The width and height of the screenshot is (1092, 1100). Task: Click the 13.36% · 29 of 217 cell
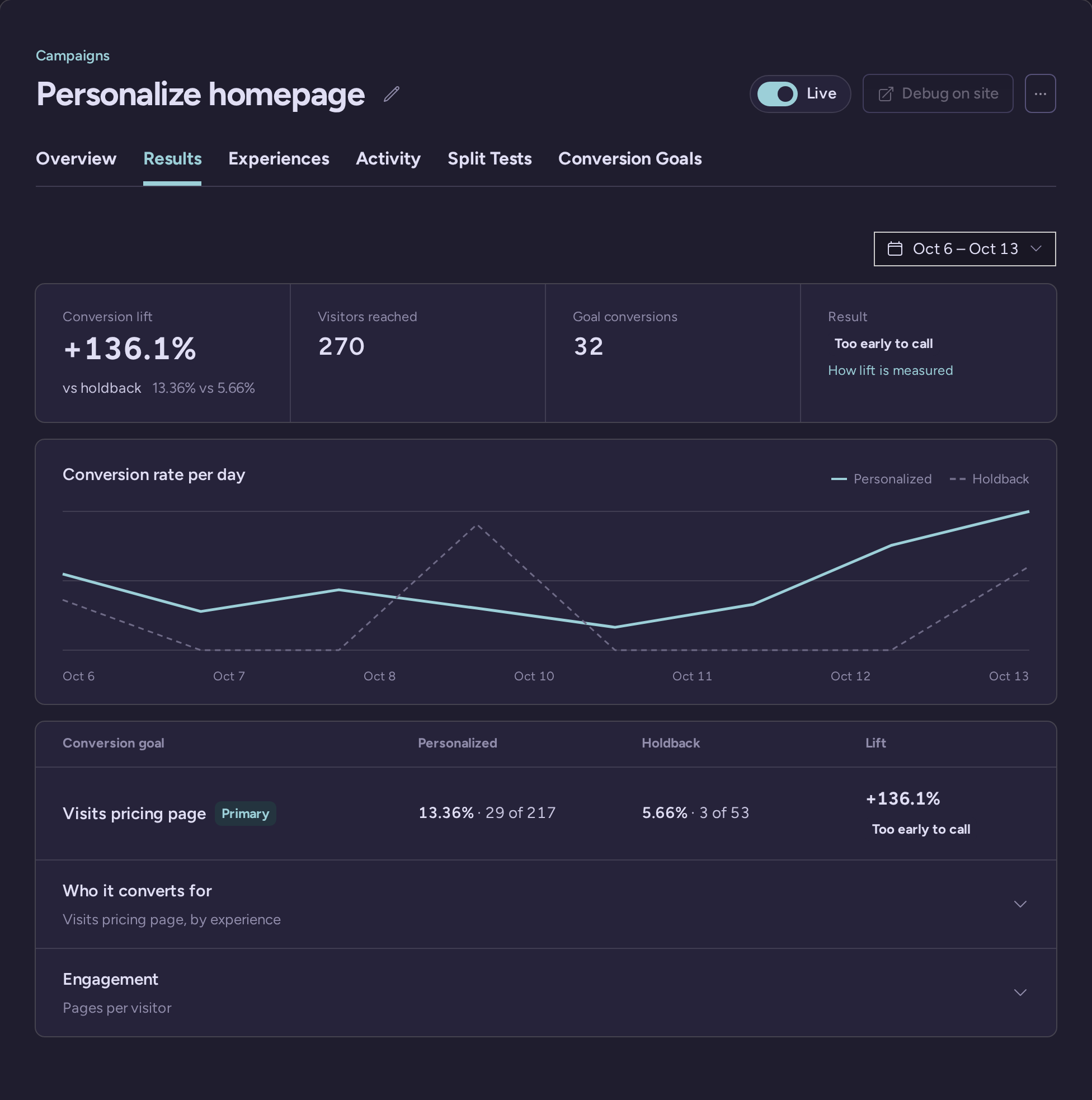(487, 812)
